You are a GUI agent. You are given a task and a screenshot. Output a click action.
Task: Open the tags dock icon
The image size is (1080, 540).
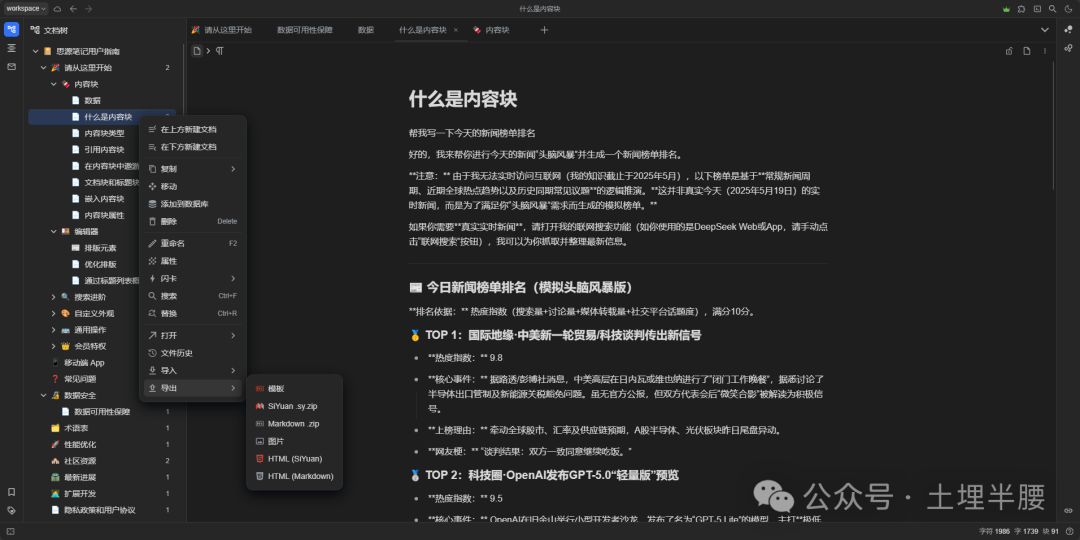click(11, 510)
